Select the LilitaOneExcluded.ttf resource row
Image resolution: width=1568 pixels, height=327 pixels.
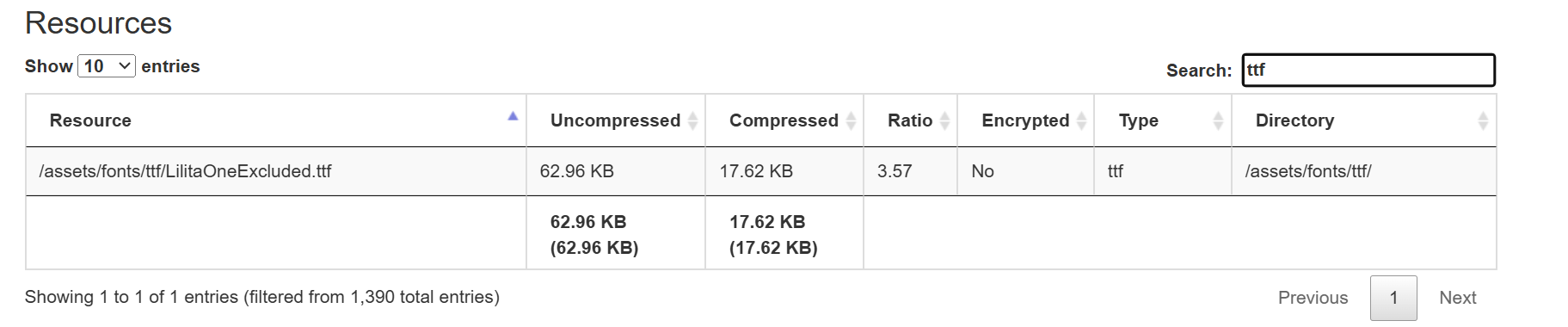click(761, 171)
